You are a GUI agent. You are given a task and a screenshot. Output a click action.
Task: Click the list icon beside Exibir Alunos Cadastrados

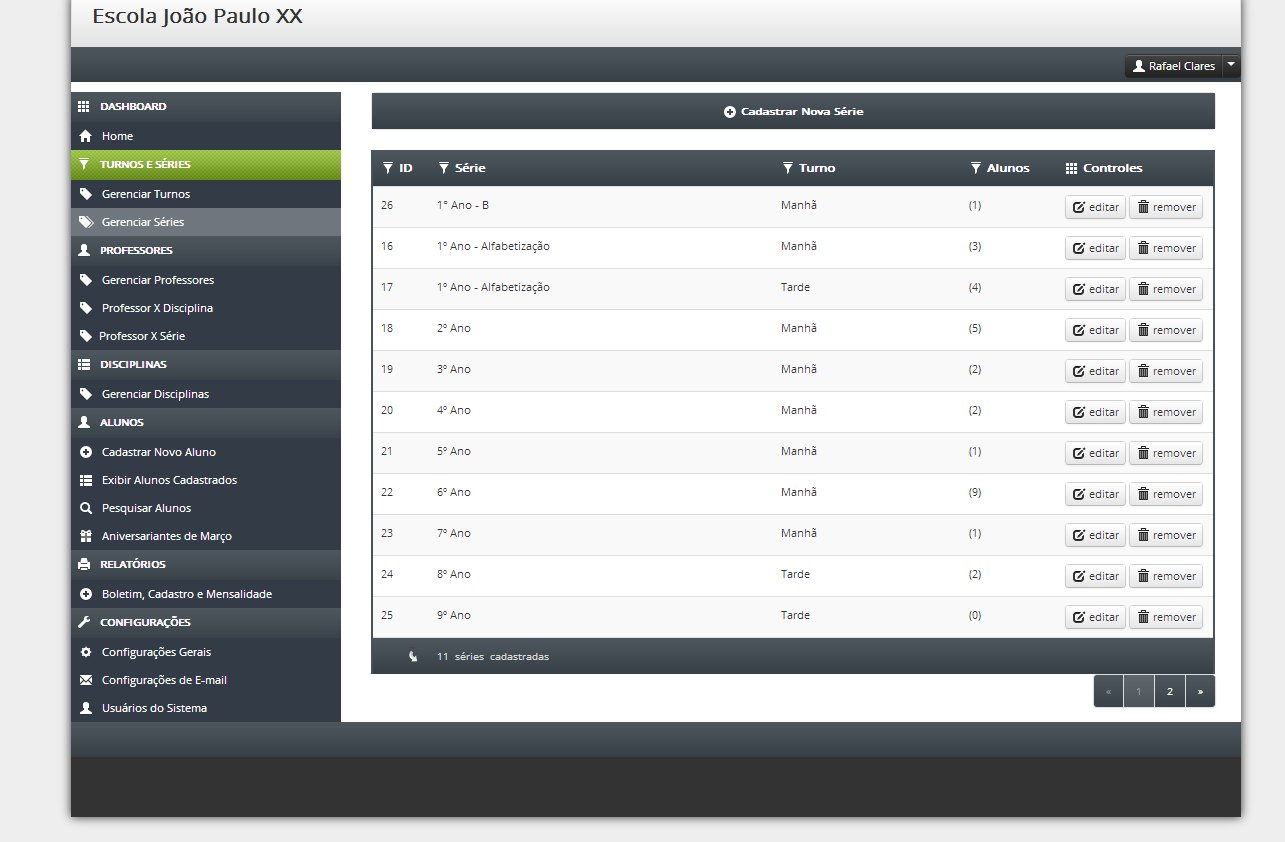point(85,480)
